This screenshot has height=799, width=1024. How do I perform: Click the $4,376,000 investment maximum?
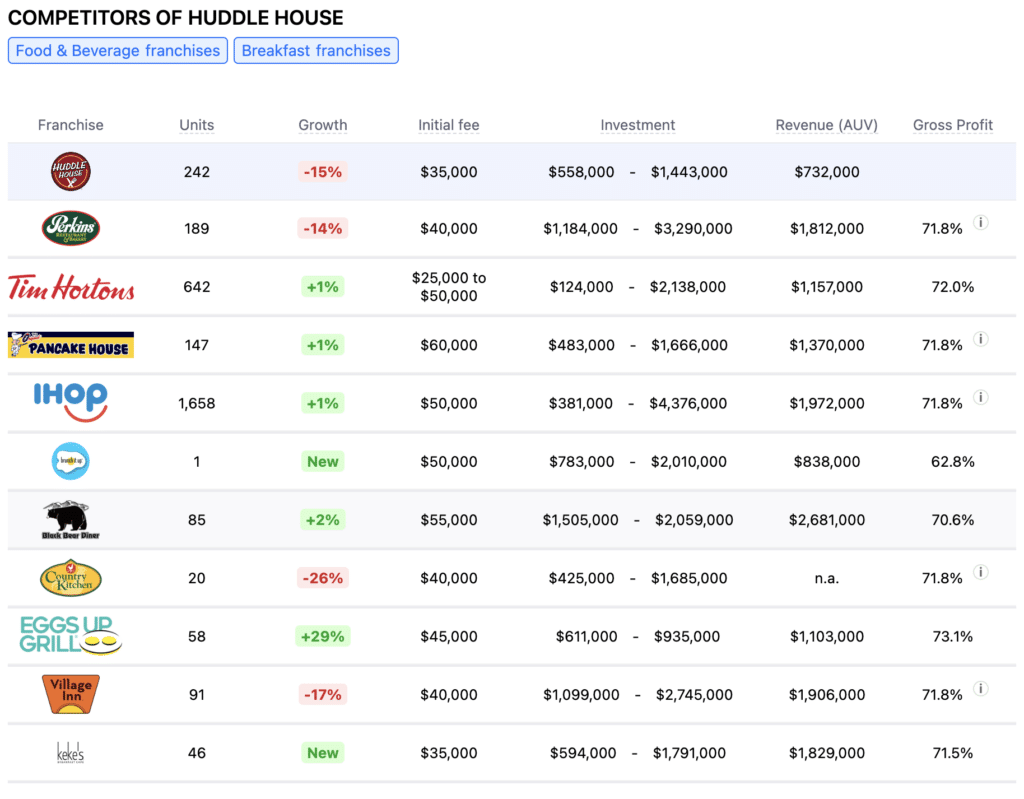(688, 403)
